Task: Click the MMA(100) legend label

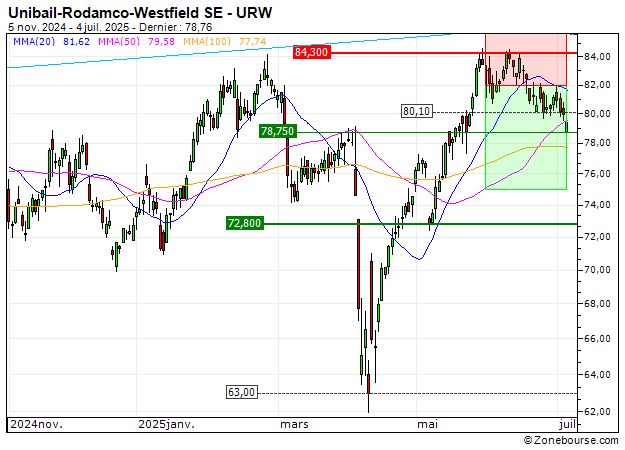Action: click(207, 41)
